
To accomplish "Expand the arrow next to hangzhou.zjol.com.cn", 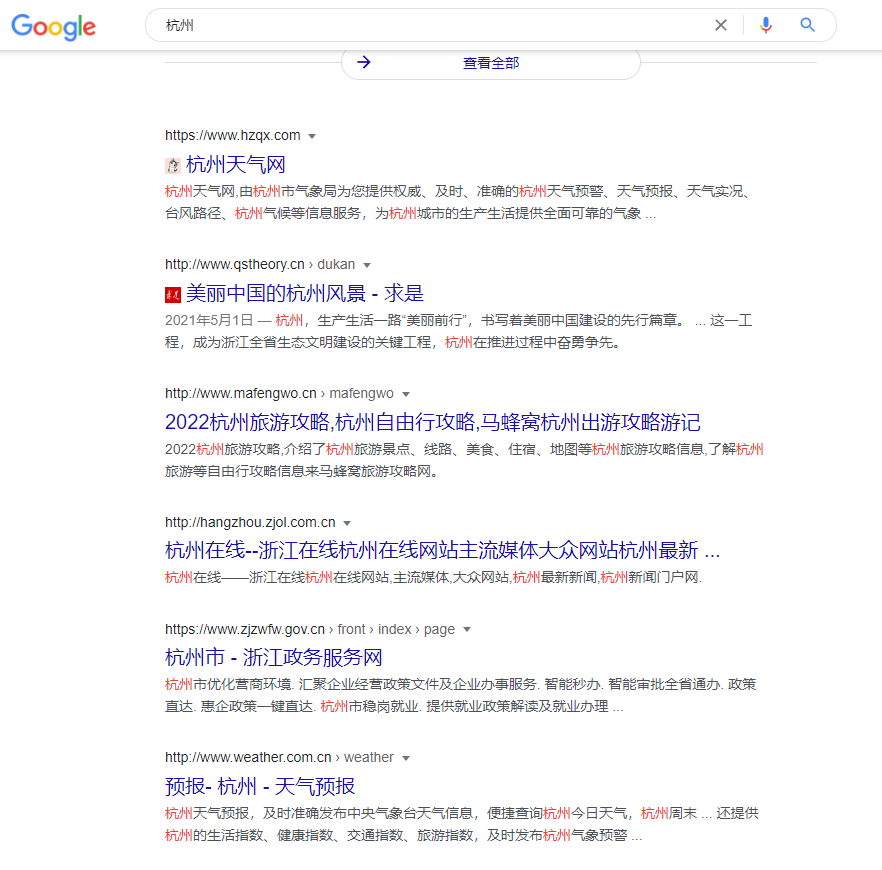I will (347, 522).
